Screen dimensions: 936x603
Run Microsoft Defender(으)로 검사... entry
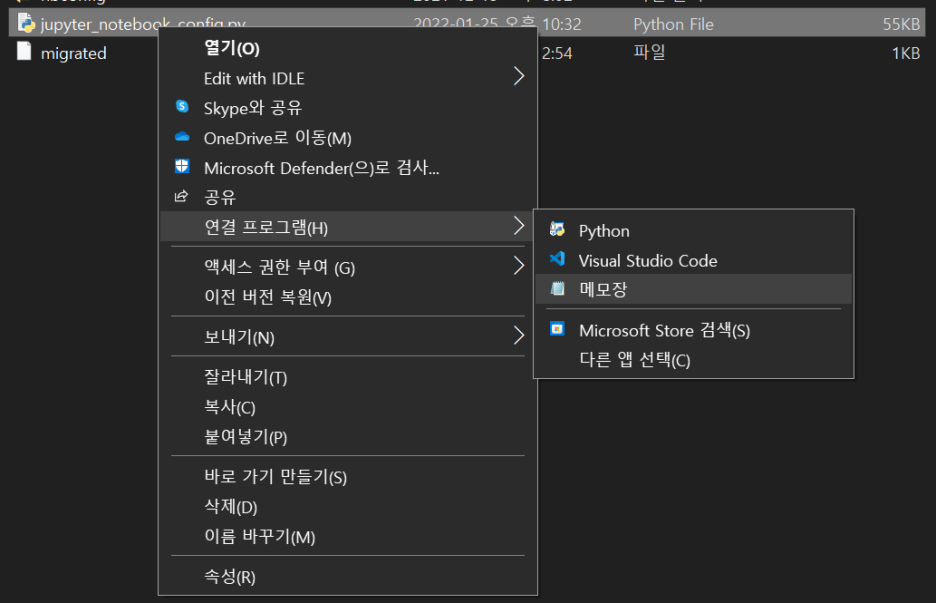coord(348,168)
